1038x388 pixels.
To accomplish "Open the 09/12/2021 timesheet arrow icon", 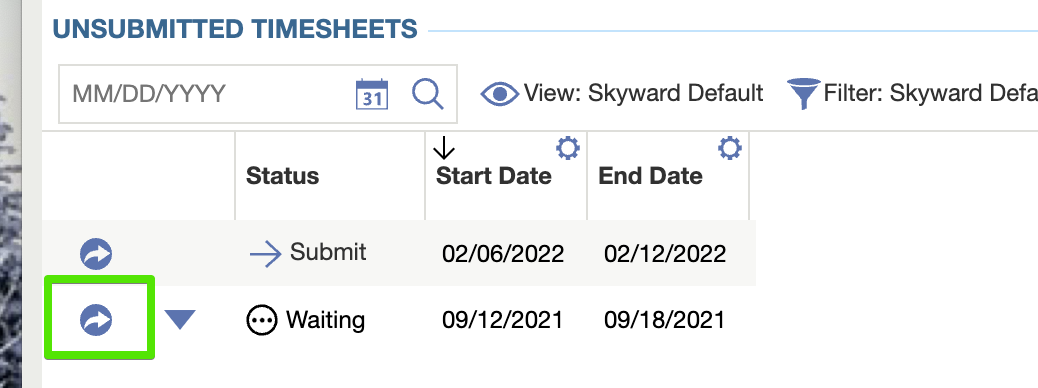I will tap(96, 320).
